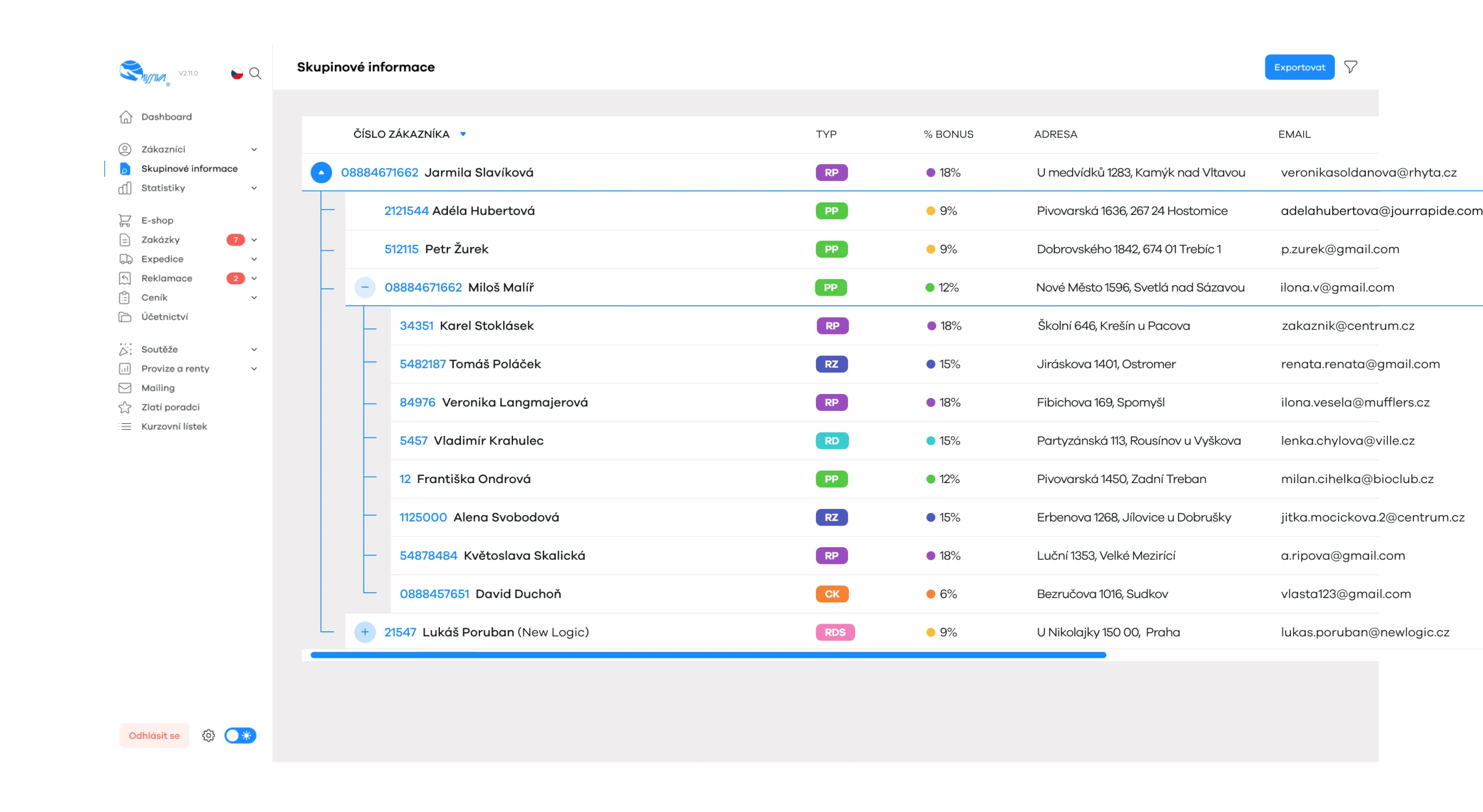The width and height of the screenshot is (1483, 812).
Task: Click the red 7 badge on Zakázky
Action: (x=236, y=240)
